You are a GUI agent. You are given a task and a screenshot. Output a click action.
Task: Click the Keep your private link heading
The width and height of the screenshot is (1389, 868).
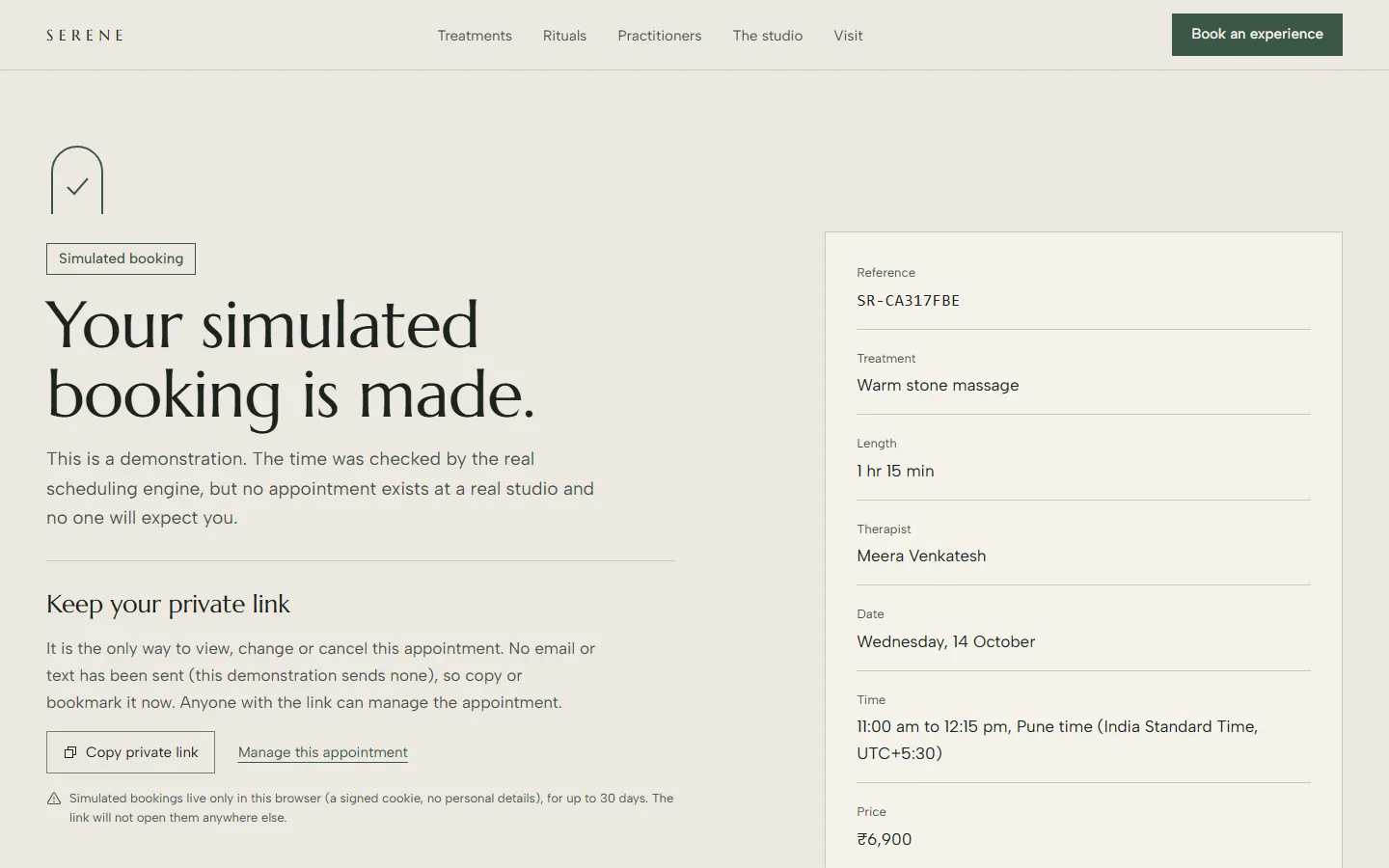(168, 605)
